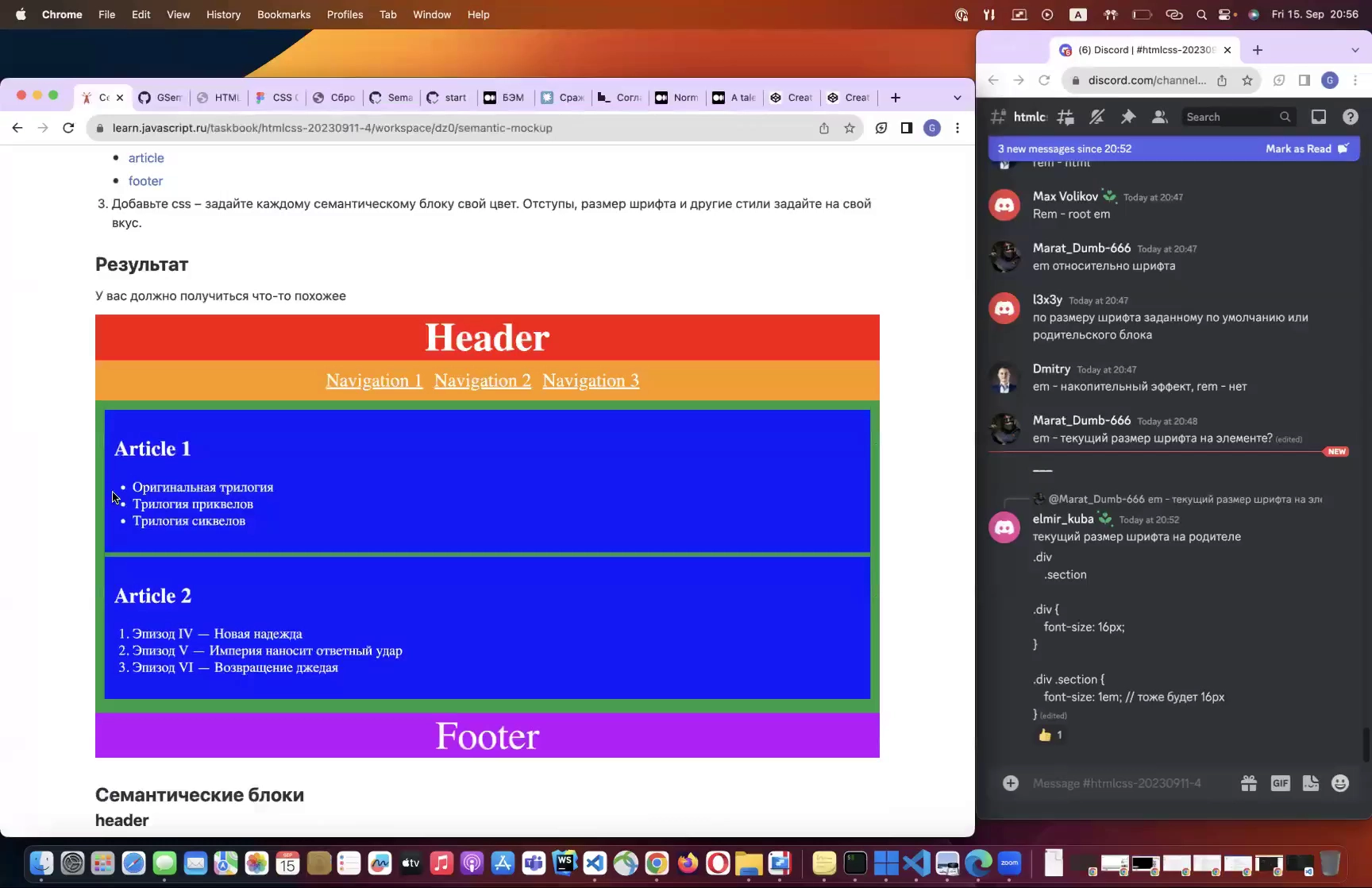Screen dimensions: 1372x888
Task: Open Threads in the Discord channel header
Action: [1066, 117]
